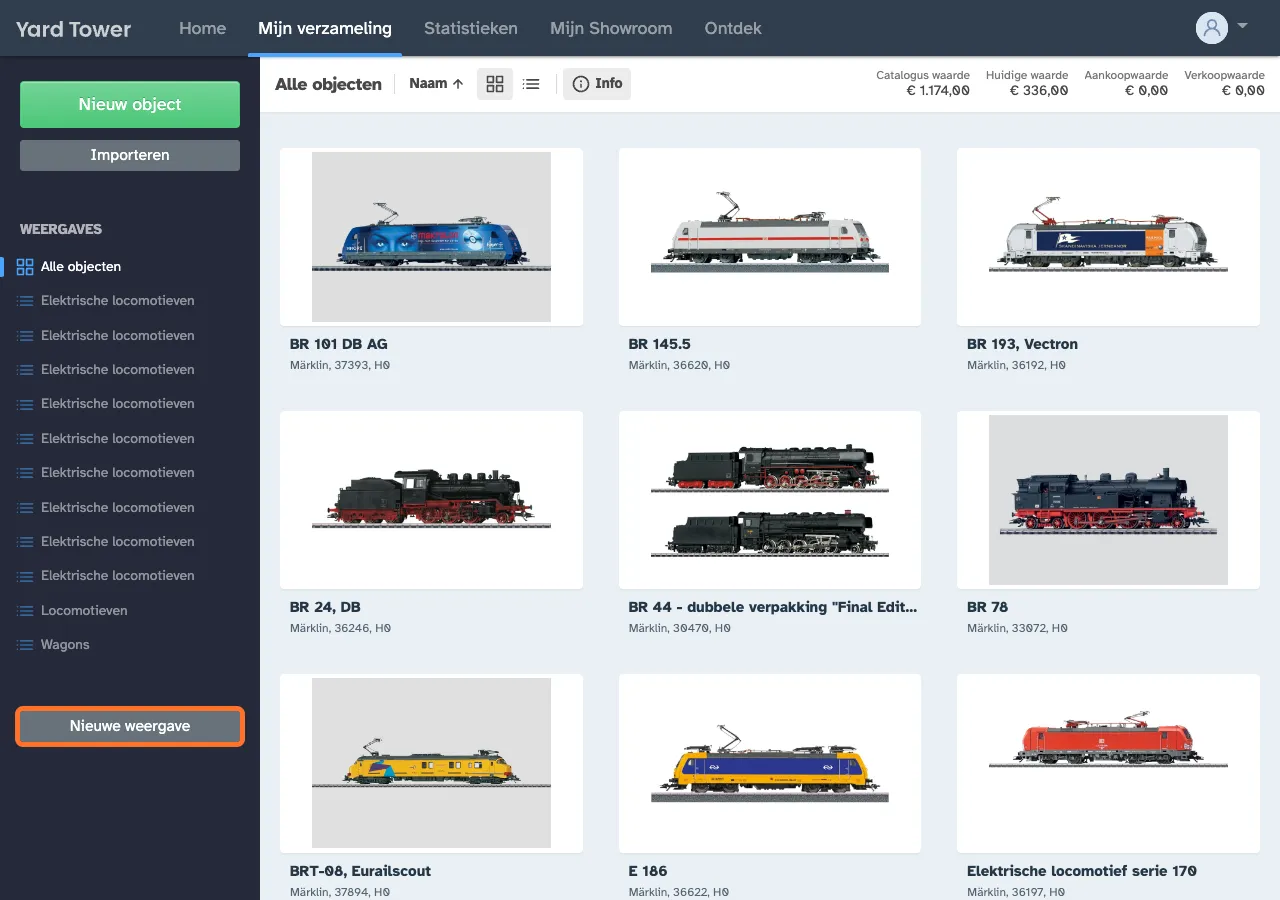Click the Verkoopwaarde € 0,00 value
This screenshot has width=1280, height=900.
pyautogui.click(x=1224, y=83)
